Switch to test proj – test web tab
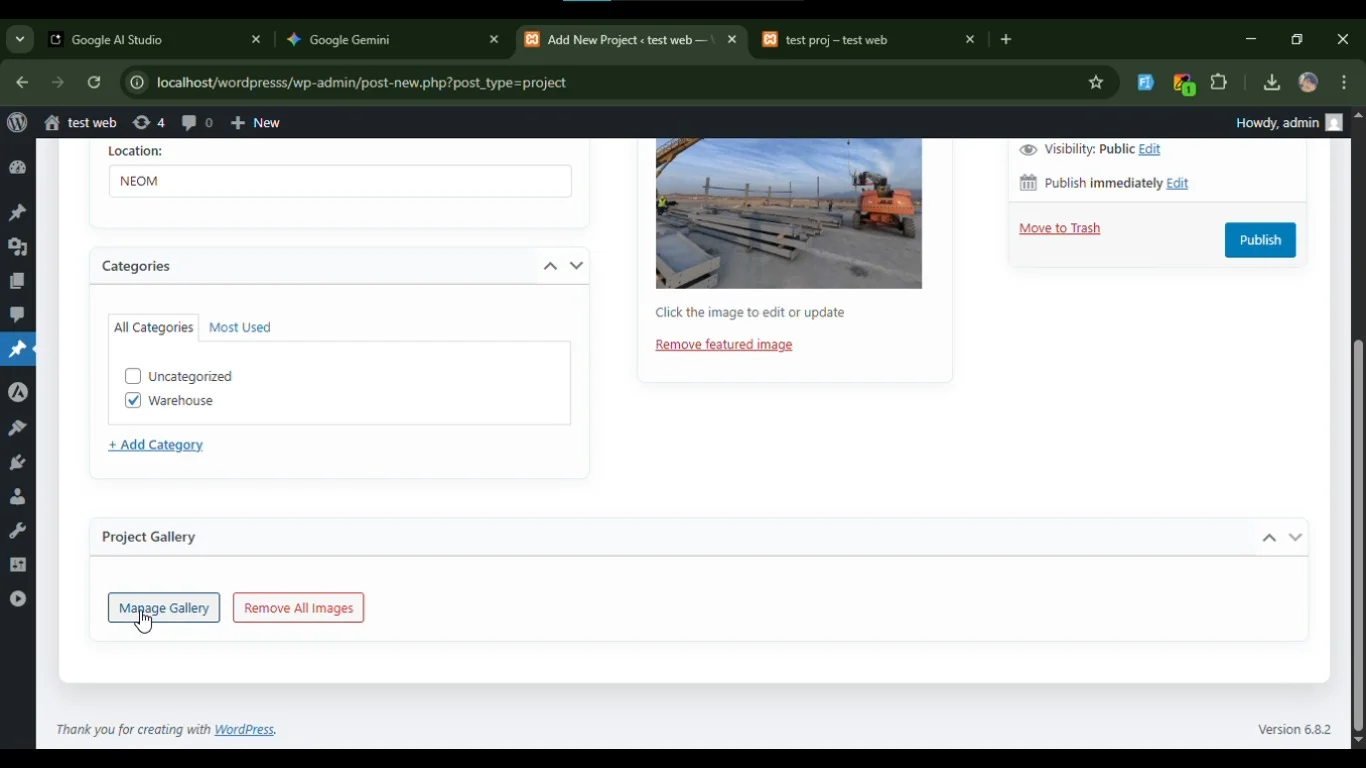 (x=870, y=40)
